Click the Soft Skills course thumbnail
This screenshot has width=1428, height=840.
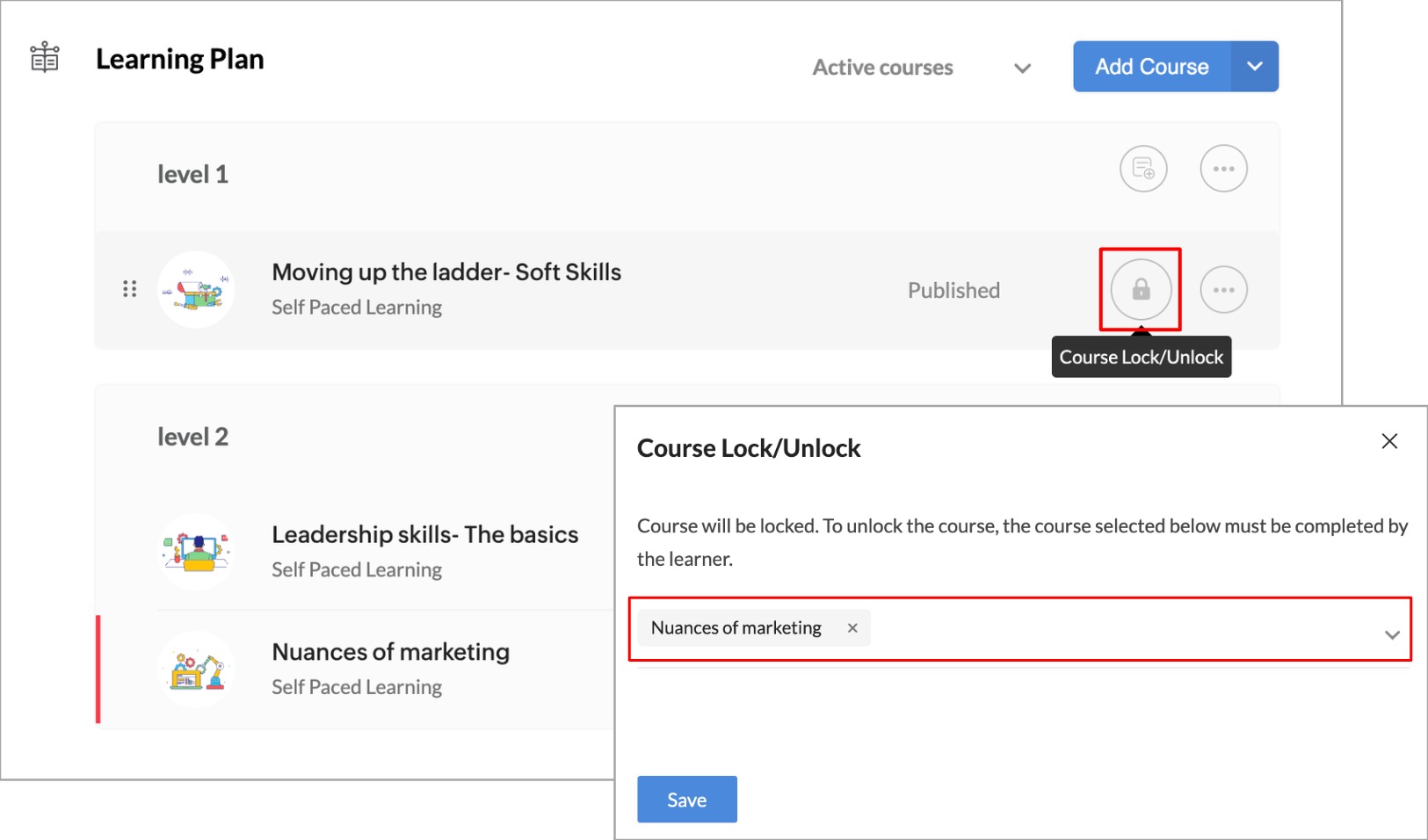coord(196,289)
